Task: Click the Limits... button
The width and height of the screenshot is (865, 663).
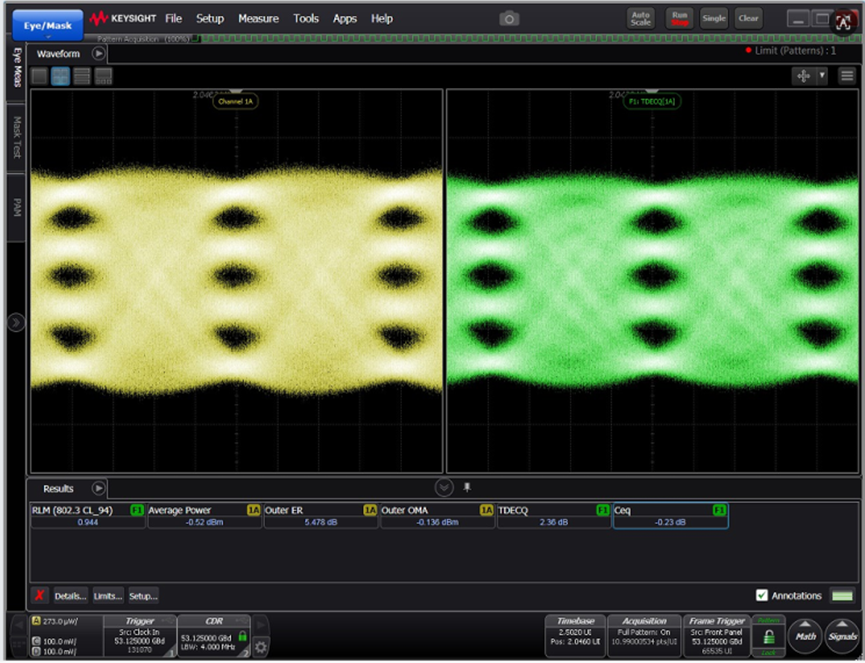Action: point(107,596)
